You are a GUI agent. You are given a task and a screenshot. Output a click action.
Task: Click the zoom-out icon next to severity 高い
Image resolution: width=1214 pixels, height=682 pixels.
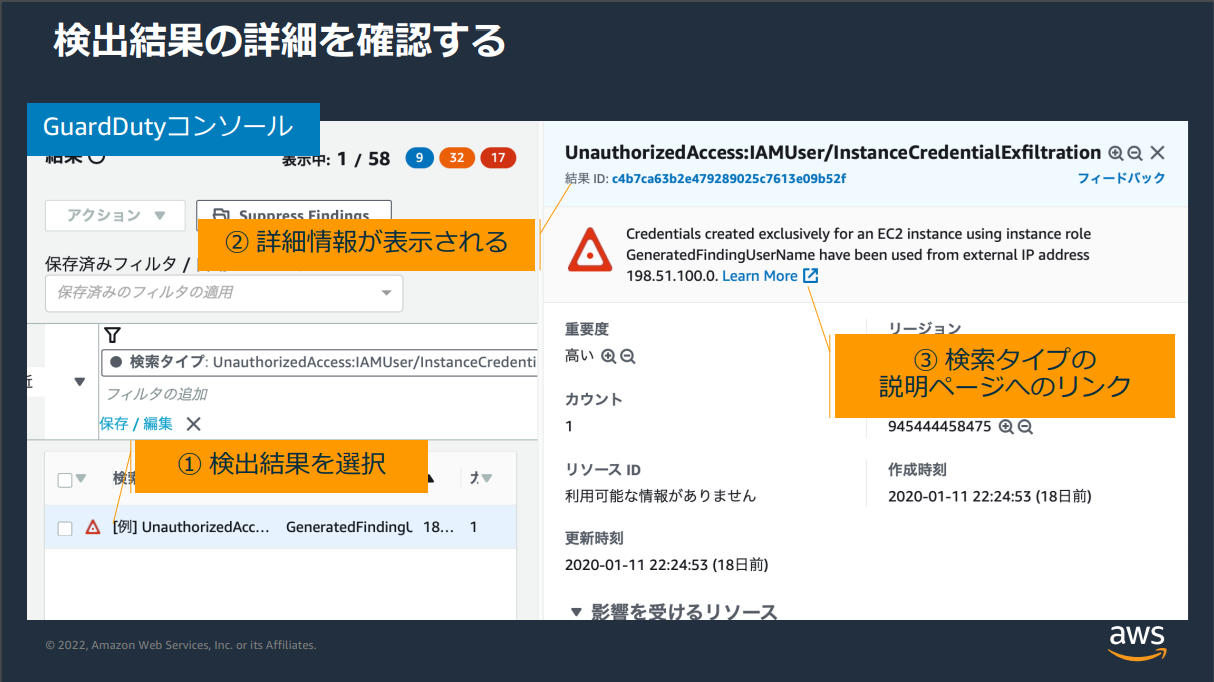[627, 356]
